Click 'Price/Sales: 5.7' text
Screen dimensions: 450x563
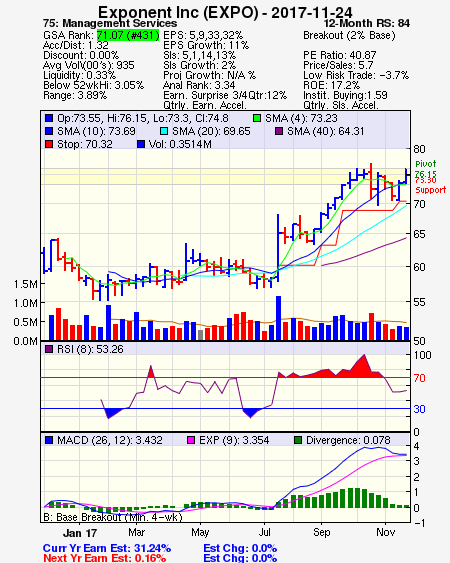click(x=338, y=66)
